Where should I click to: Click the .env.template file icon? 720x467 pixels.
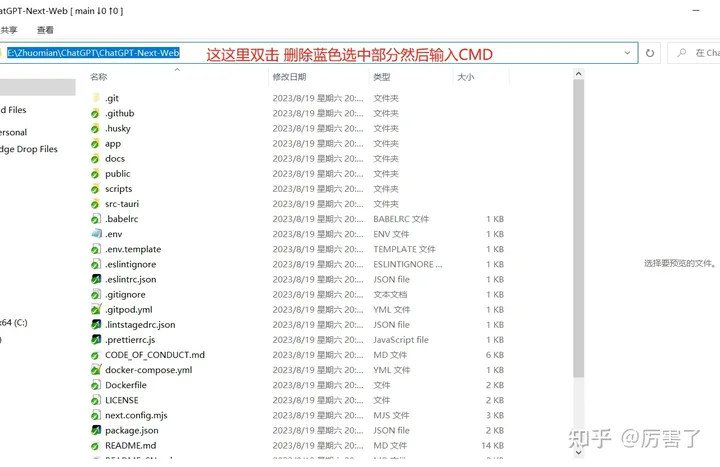pyautogui.click(x=96, y=249)
